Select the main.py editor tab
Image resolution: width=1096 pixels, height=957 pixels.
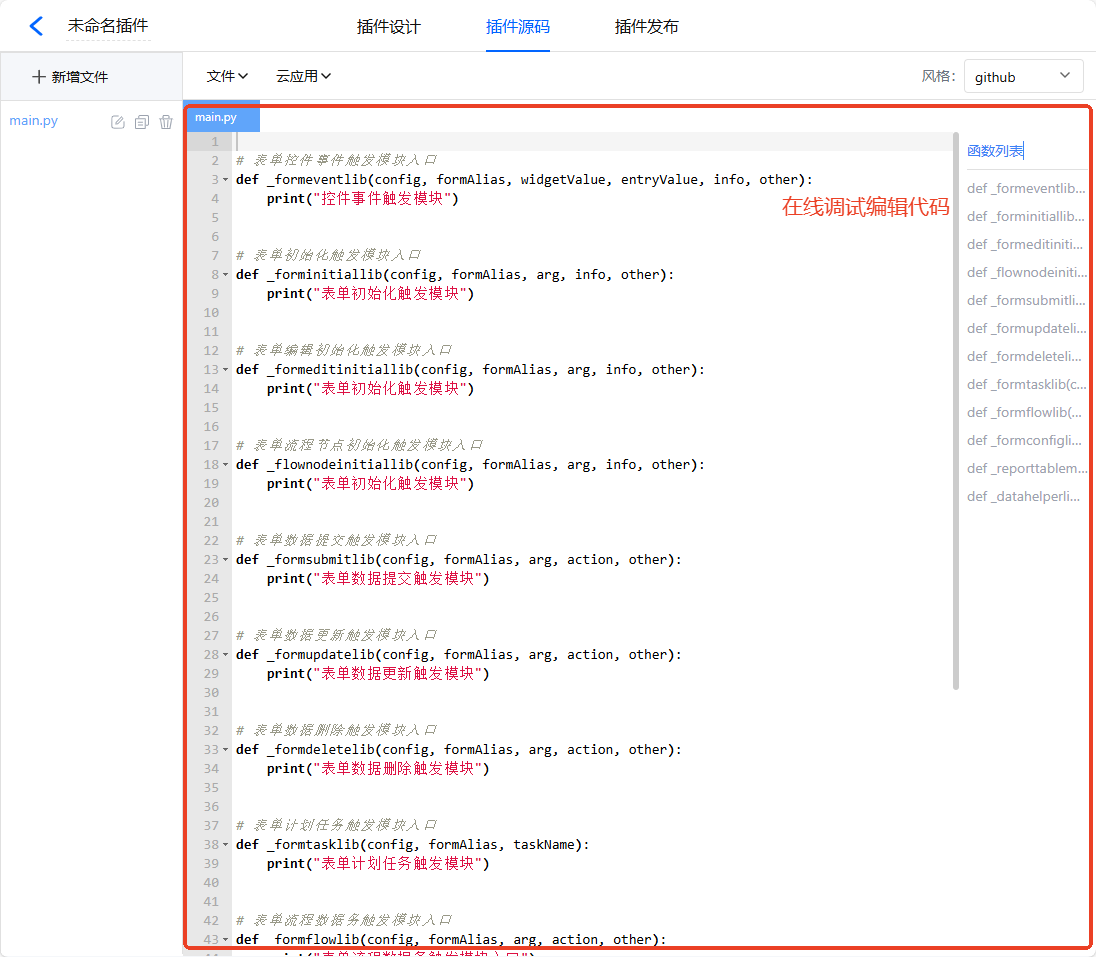217,117
